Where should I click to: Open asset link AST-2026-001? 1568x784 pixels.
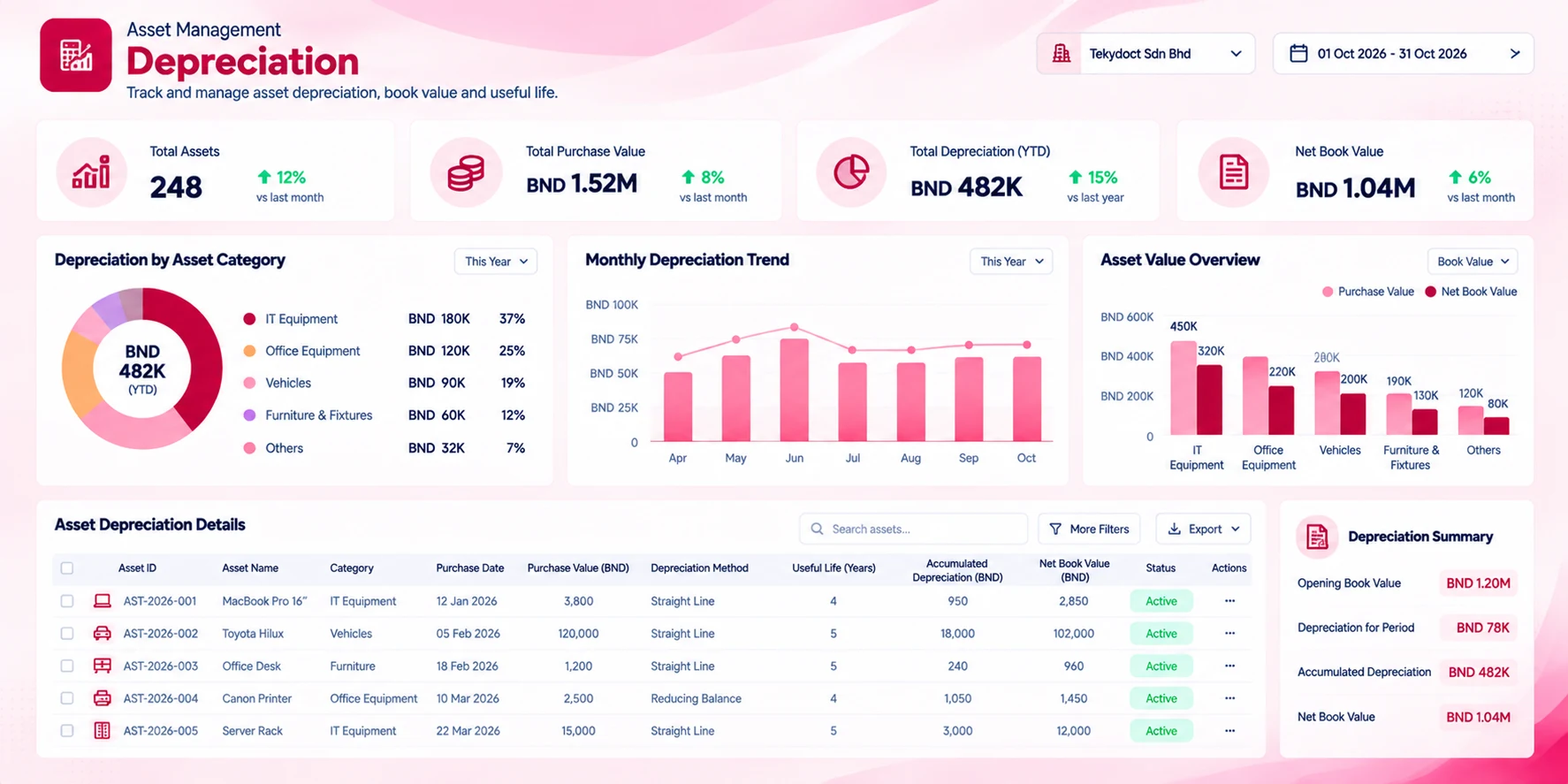tap(160, 601)
